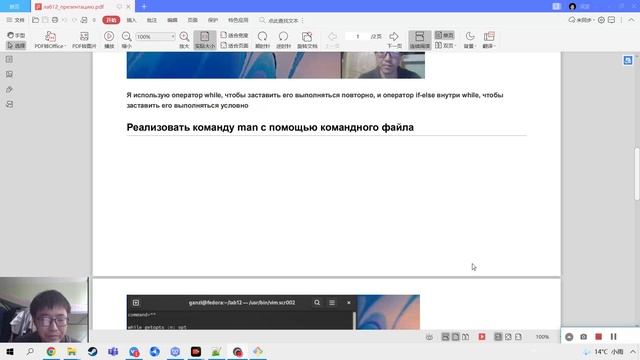Image resolution: width=640 pixels, height=360 pixels.
Task: Toggle actual size view (实际大小)
Action: [205, 40]
